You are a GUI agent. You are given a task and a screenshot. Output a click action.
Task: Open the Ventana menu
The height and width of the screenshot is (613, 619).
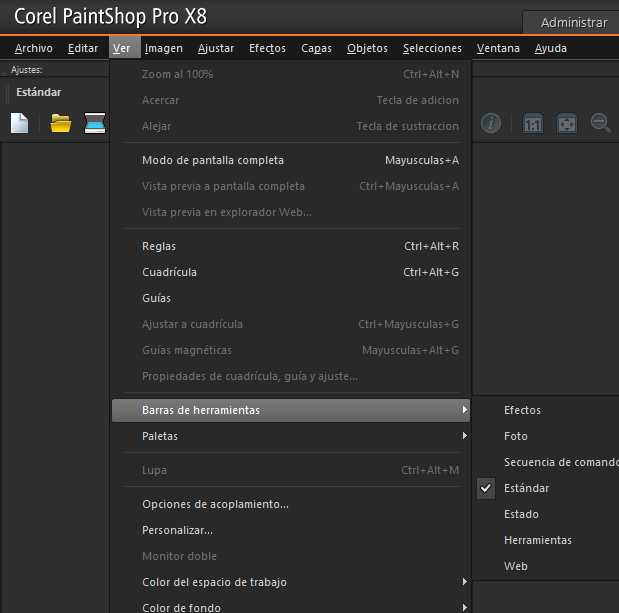[498, 48]
